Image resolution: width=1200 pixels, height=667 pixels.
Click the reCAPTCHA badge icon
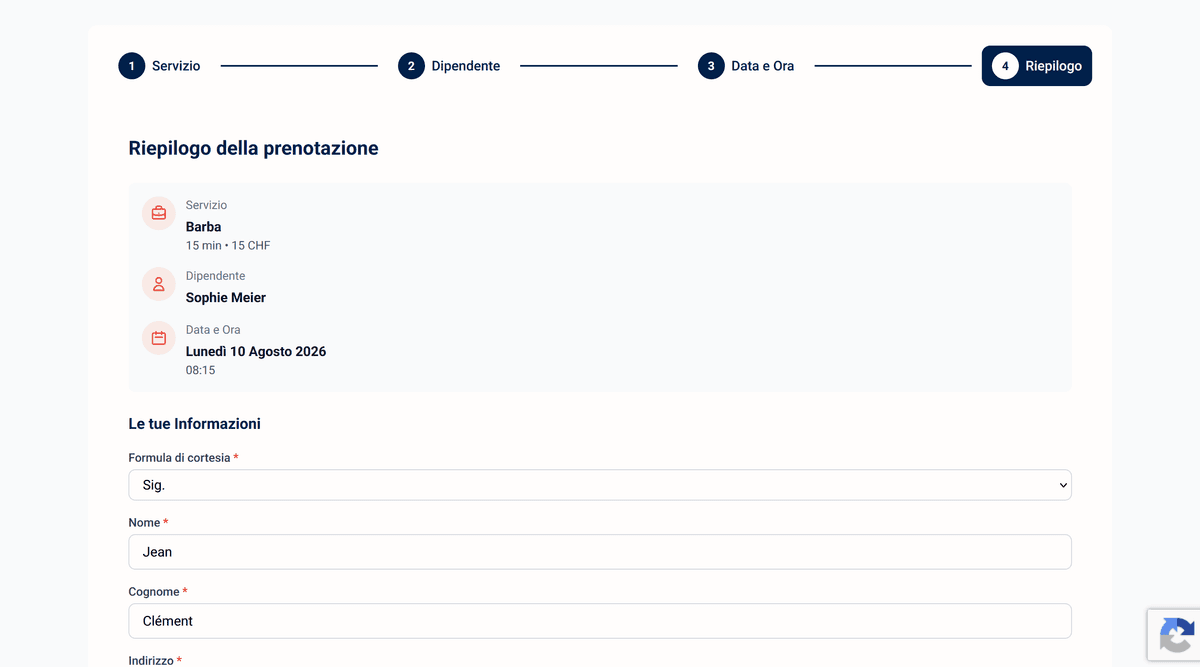coord(1176,635)
